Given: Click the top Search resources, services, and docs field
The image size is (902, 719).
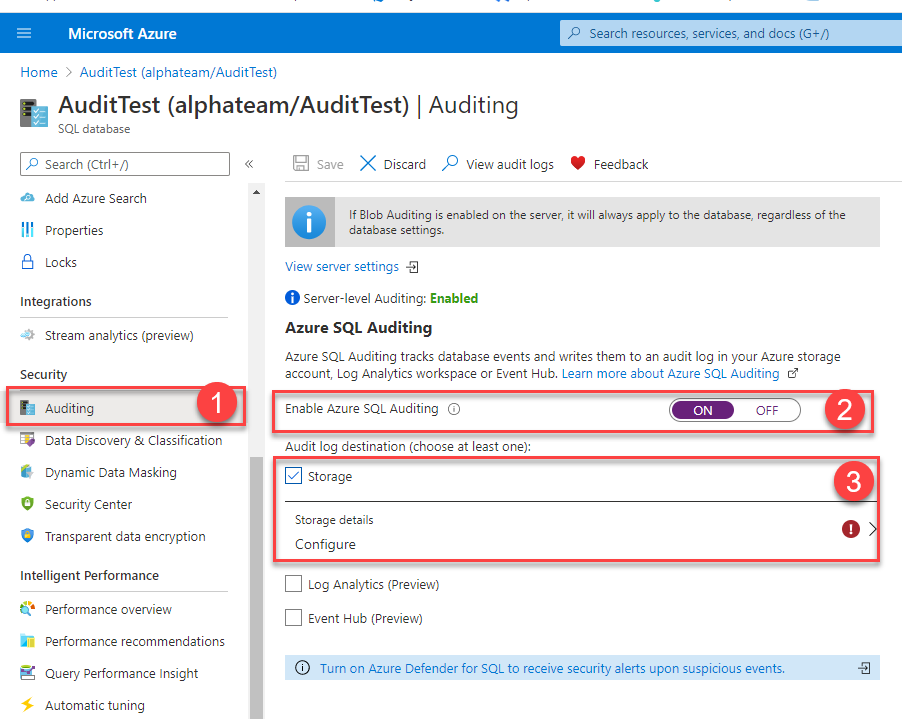Looking at the screenshot, I should pyautogui.click(x=731, y=33).
